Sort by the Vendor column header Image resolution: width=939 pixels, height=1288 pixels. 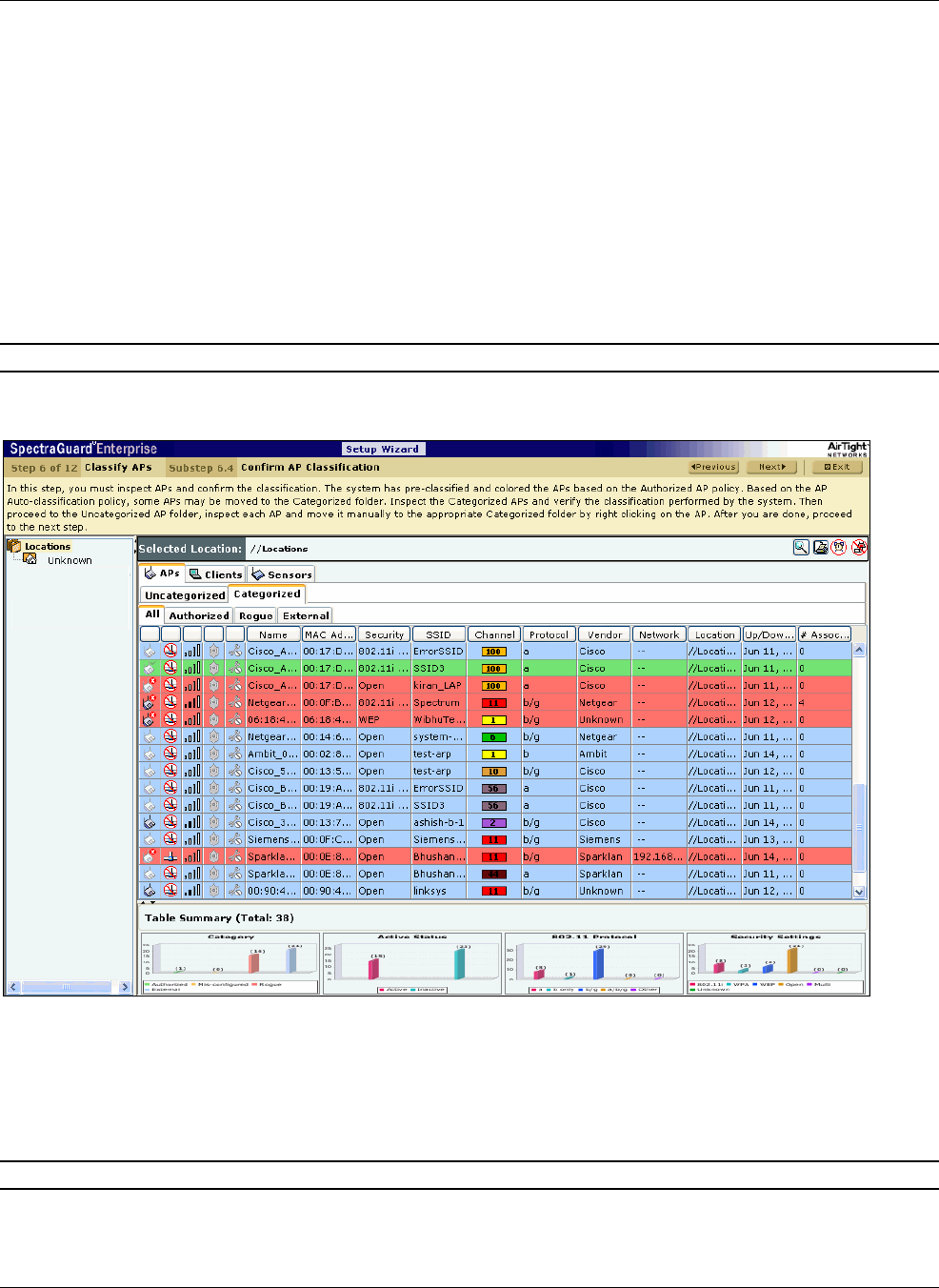[x=604, y=634]
